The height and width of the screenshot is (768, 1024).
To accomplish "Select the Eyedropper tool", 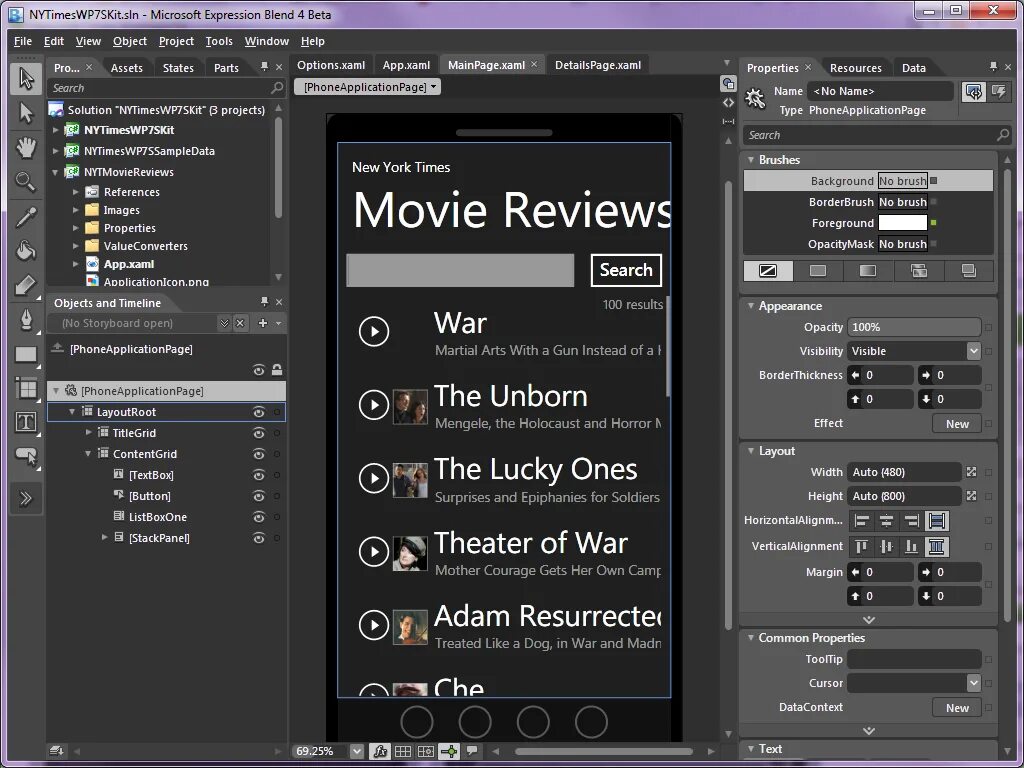I will click(25, 216).
